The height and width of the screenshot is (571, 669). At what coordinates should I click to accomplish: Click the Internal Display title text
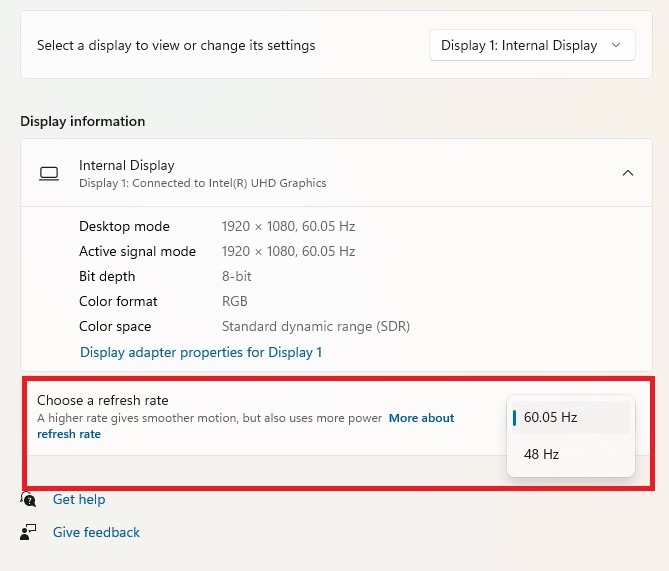click(127, 165)
